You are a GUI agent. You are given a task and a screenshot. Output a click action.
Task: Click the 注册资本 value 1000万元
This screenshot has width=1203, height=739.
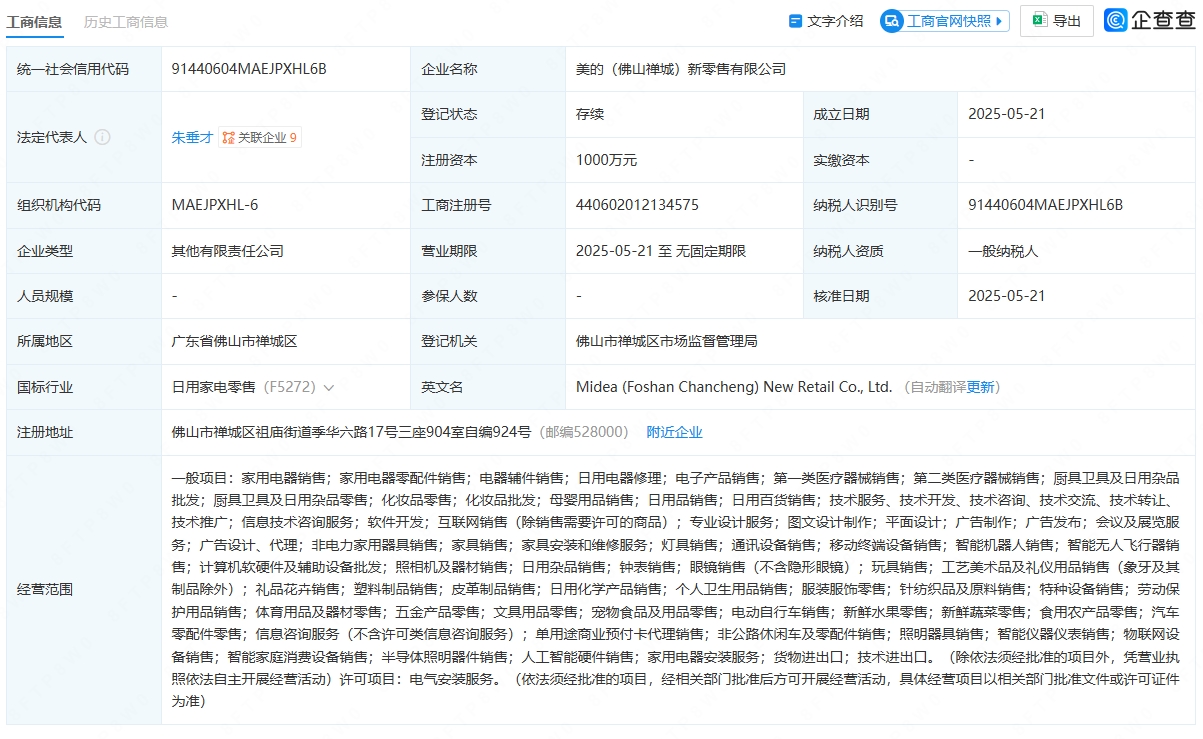point(606,160)
